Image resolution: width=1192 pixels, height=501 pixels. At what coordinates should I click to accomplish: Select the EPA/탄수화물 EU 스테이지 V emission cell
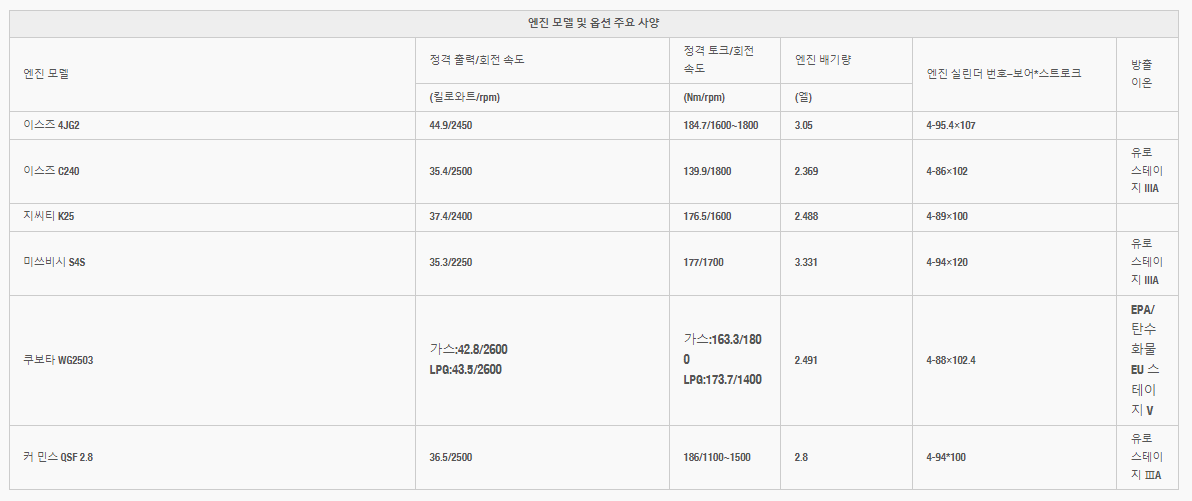coord(1141,360)
